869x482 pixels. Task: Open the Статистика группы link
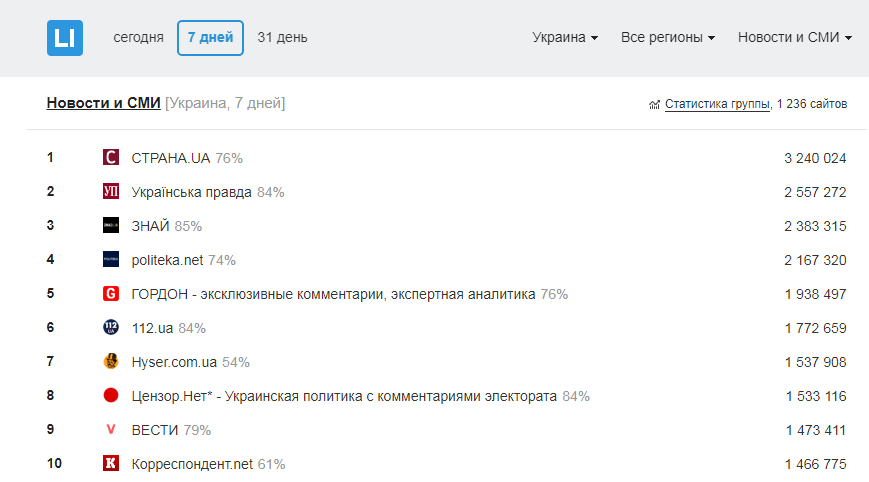coord(717,104)
